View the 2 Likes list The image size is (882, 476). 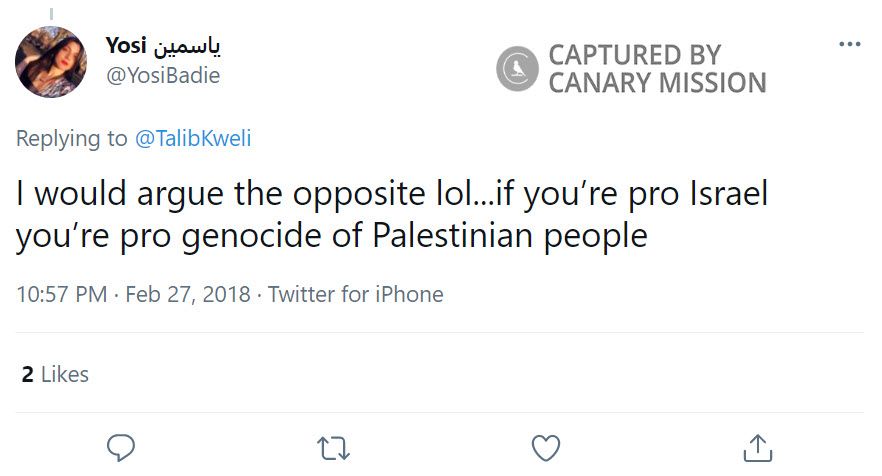tap(55, 375)
